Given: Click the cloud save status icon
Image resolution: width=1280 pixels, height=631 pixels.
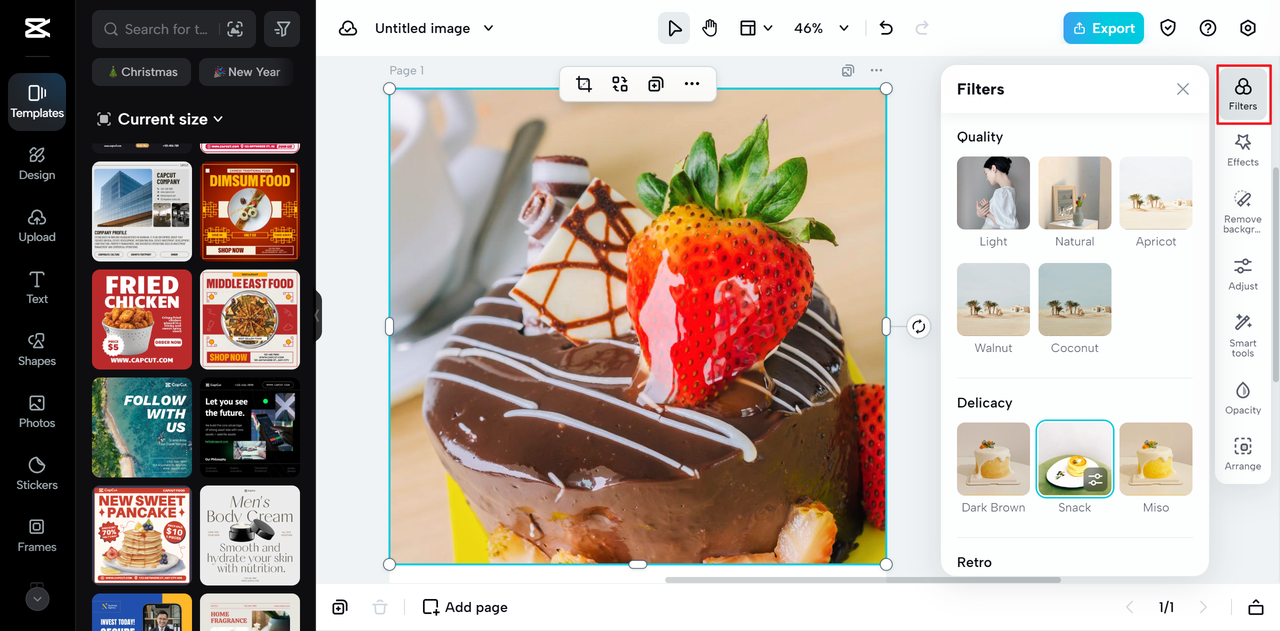Looking at the screenshot, I should tap(348, 28).
